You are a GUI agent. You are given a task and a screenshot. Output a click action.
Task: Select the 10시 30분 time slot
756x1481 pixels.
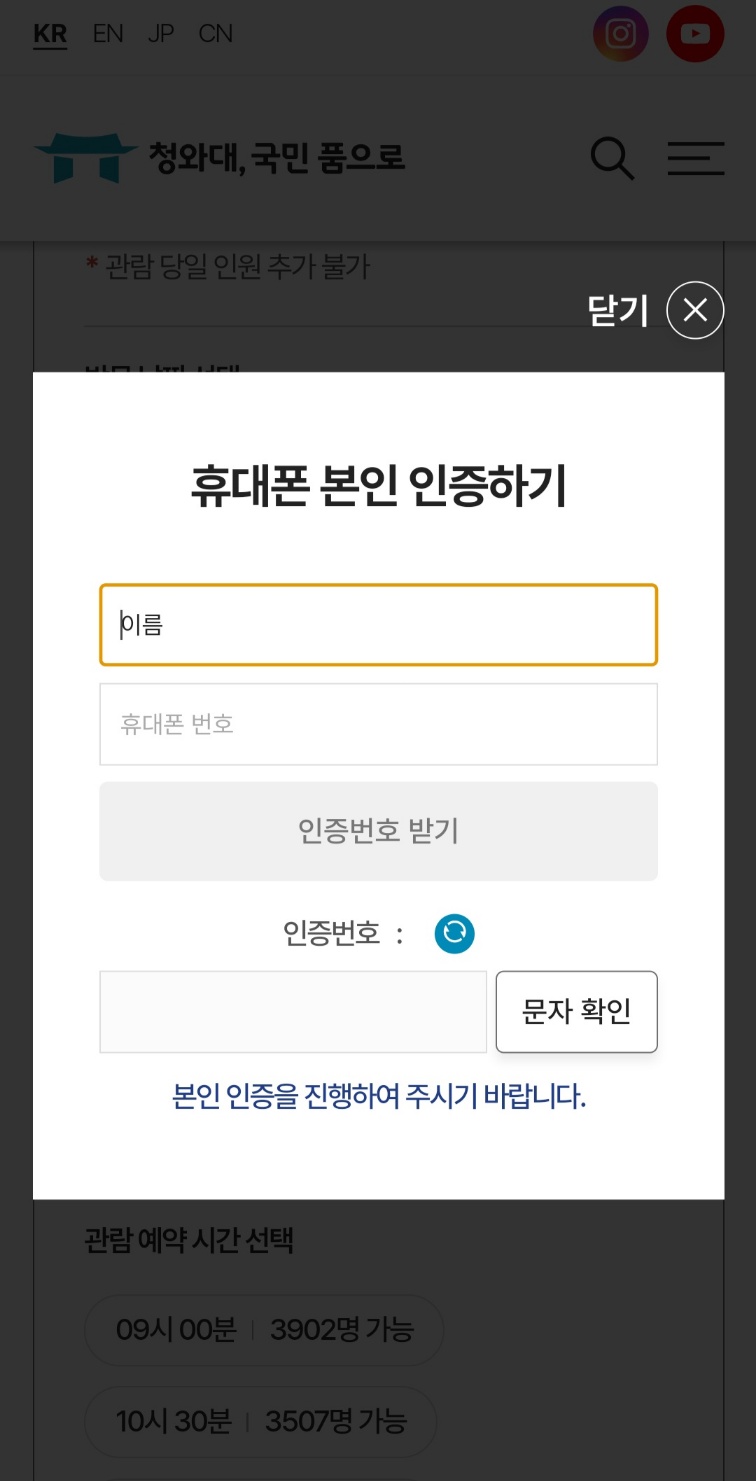coord(263,1421)
